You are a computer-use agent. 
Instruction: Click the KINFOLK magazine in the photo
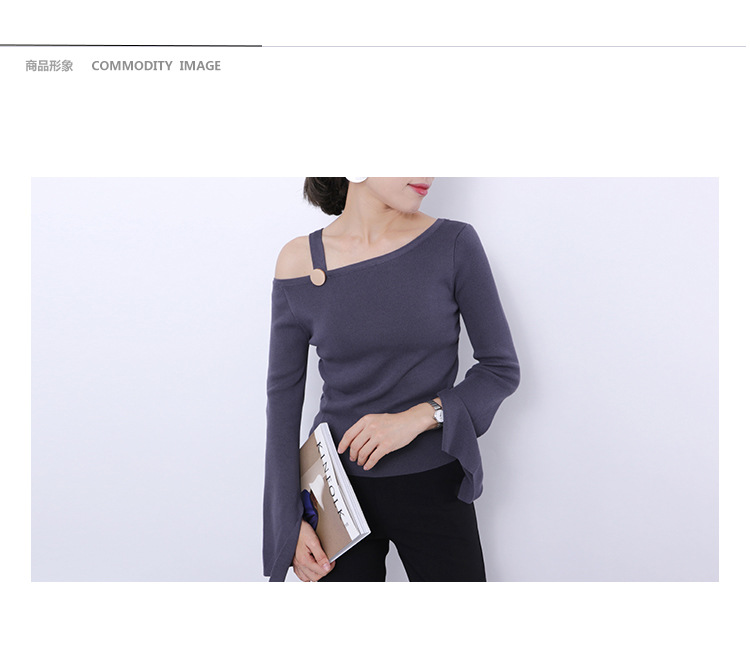coord(334,493)
